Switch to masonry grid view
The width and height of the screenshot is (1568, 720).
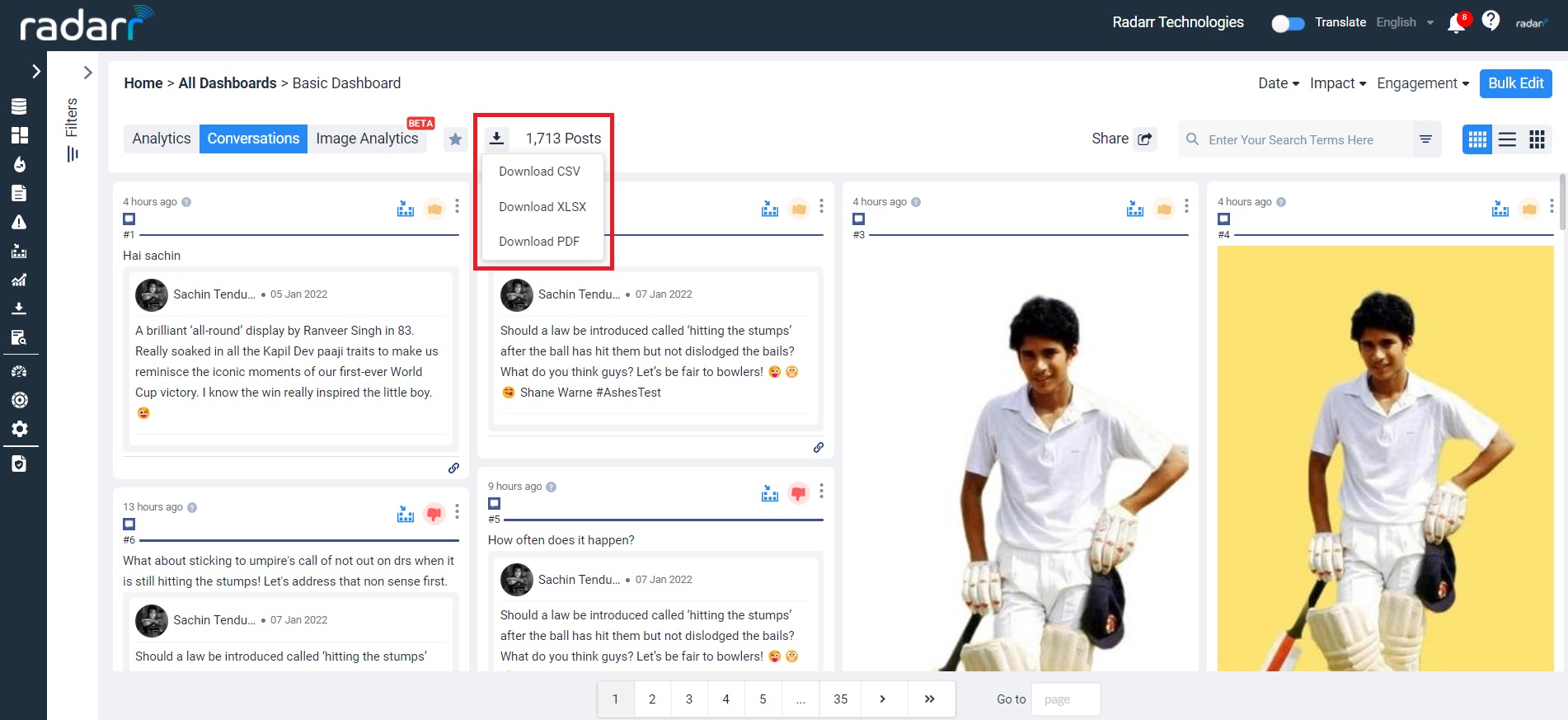(1477, 139)
